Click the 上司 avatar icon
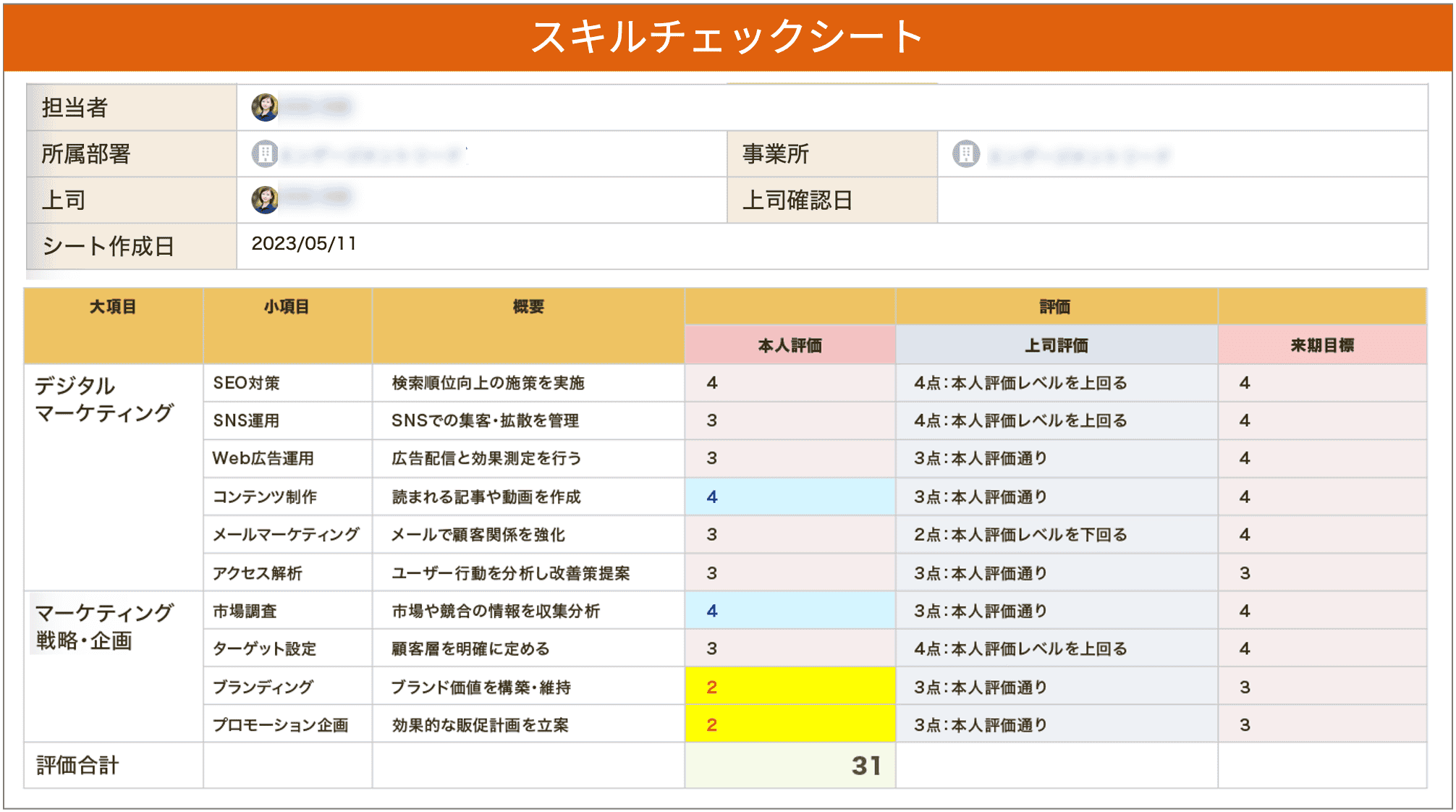The width and height of the screenshot is (1456, 812). pyautogui.click(x=265, y=200)
